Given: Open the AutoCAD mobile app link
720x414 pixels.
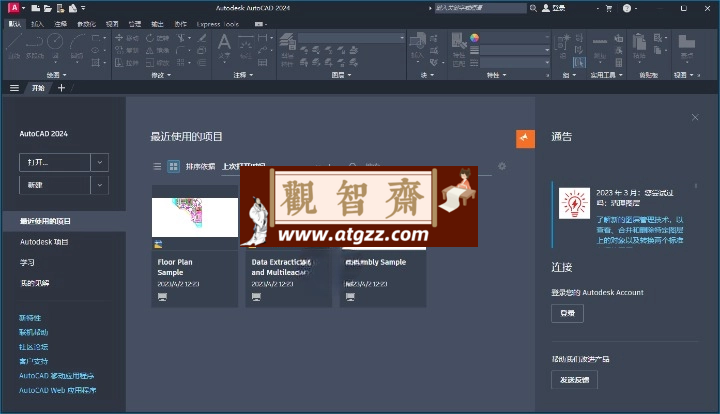Looking at the screenshot, I should click(x=56, y=375).
